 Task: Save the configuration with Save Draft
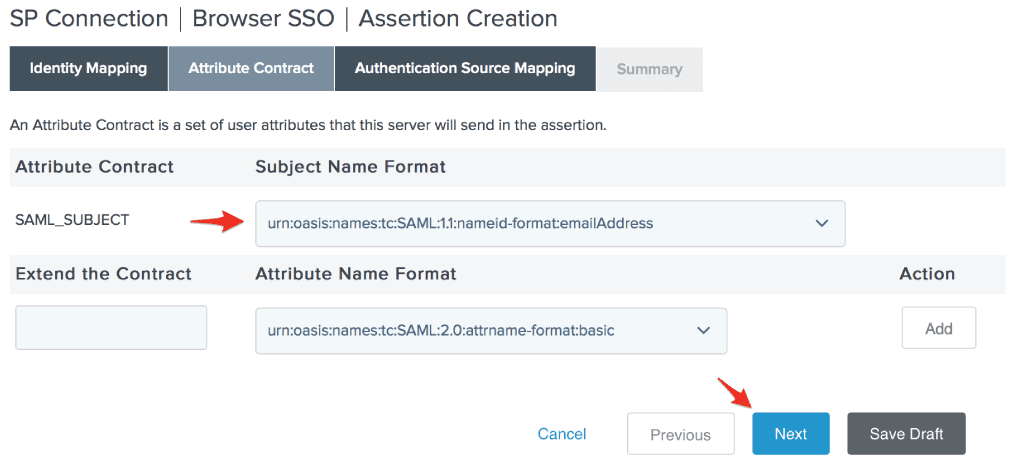click(x=906, y=434)
